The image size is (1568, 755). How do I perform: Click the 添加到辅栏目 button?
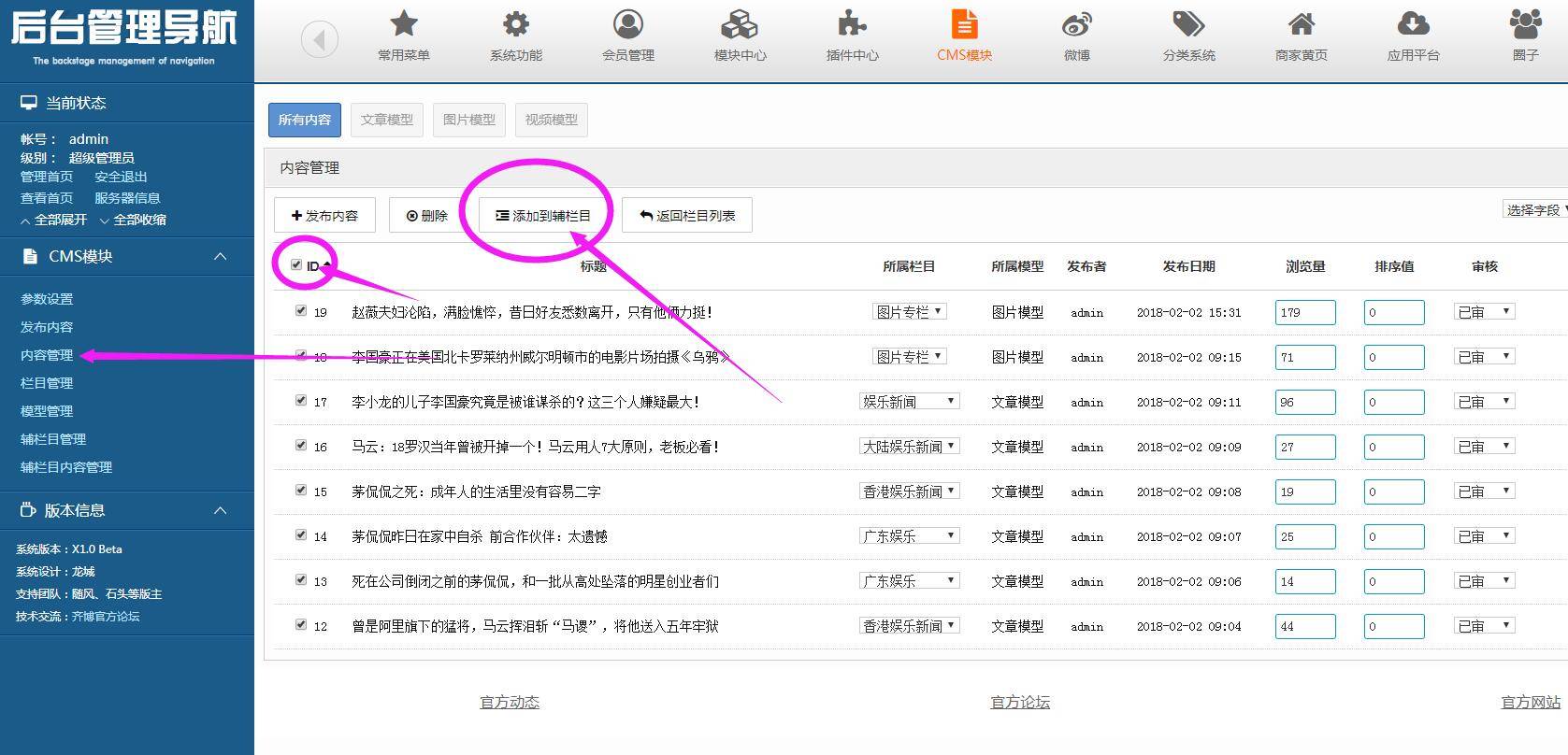pos(543,215)
